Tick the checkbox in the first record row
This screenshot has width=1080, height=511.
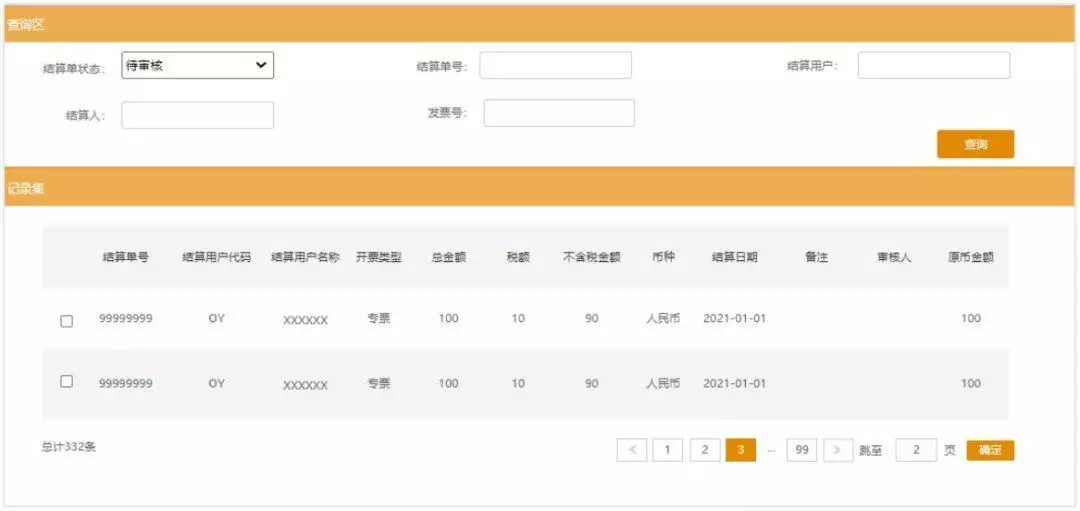click(x=67, y=321)
